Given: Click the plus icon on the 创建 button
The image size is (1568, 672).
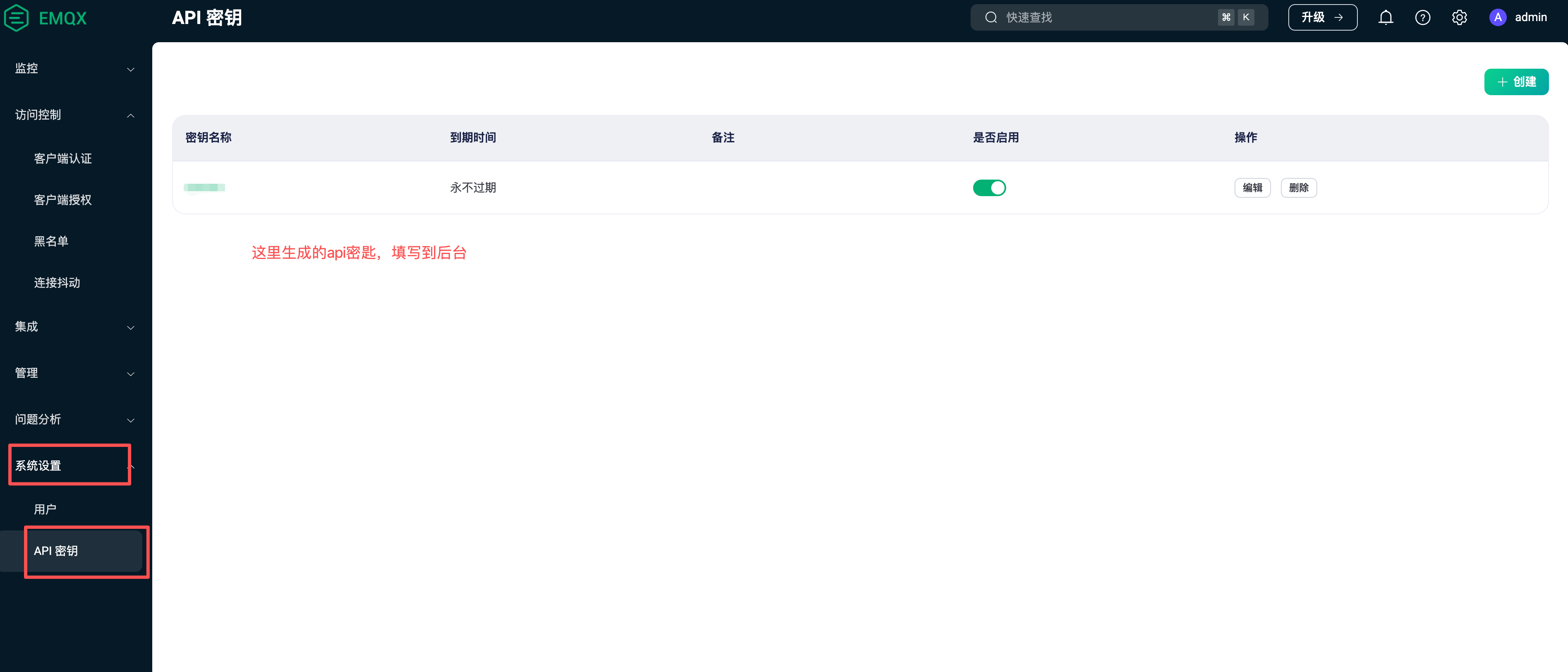Looking at the screenshot, I should click(1502, 82).
